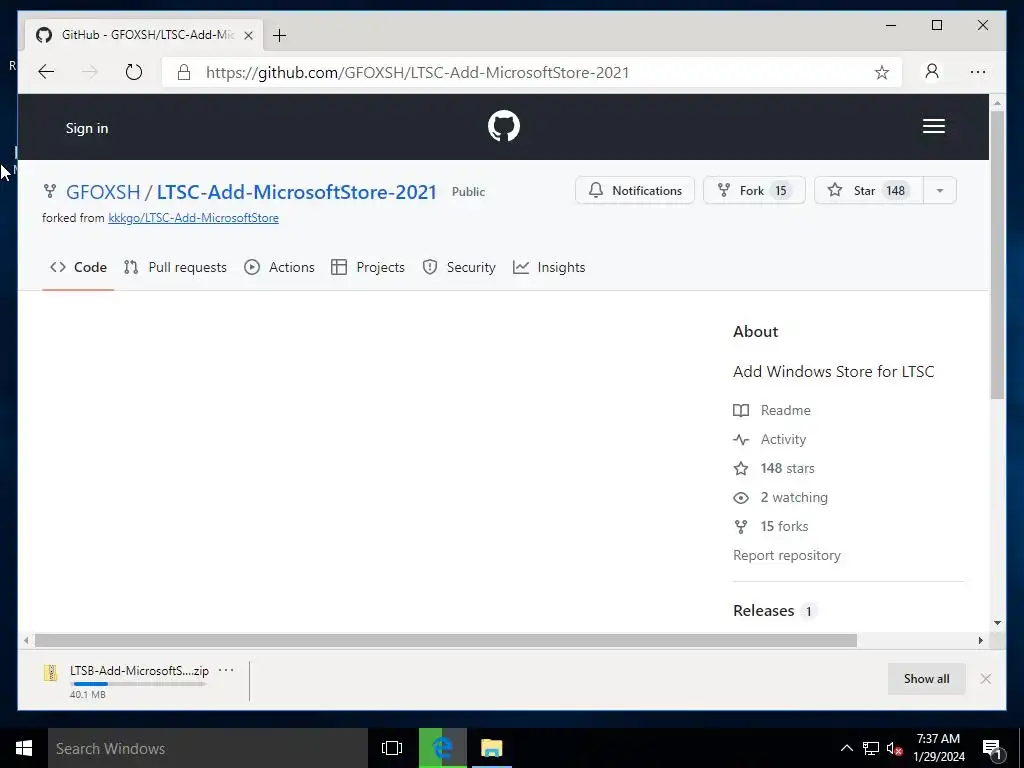Star the repository
The width and height of the screenshot is (1024, 768).
point(869,190)
